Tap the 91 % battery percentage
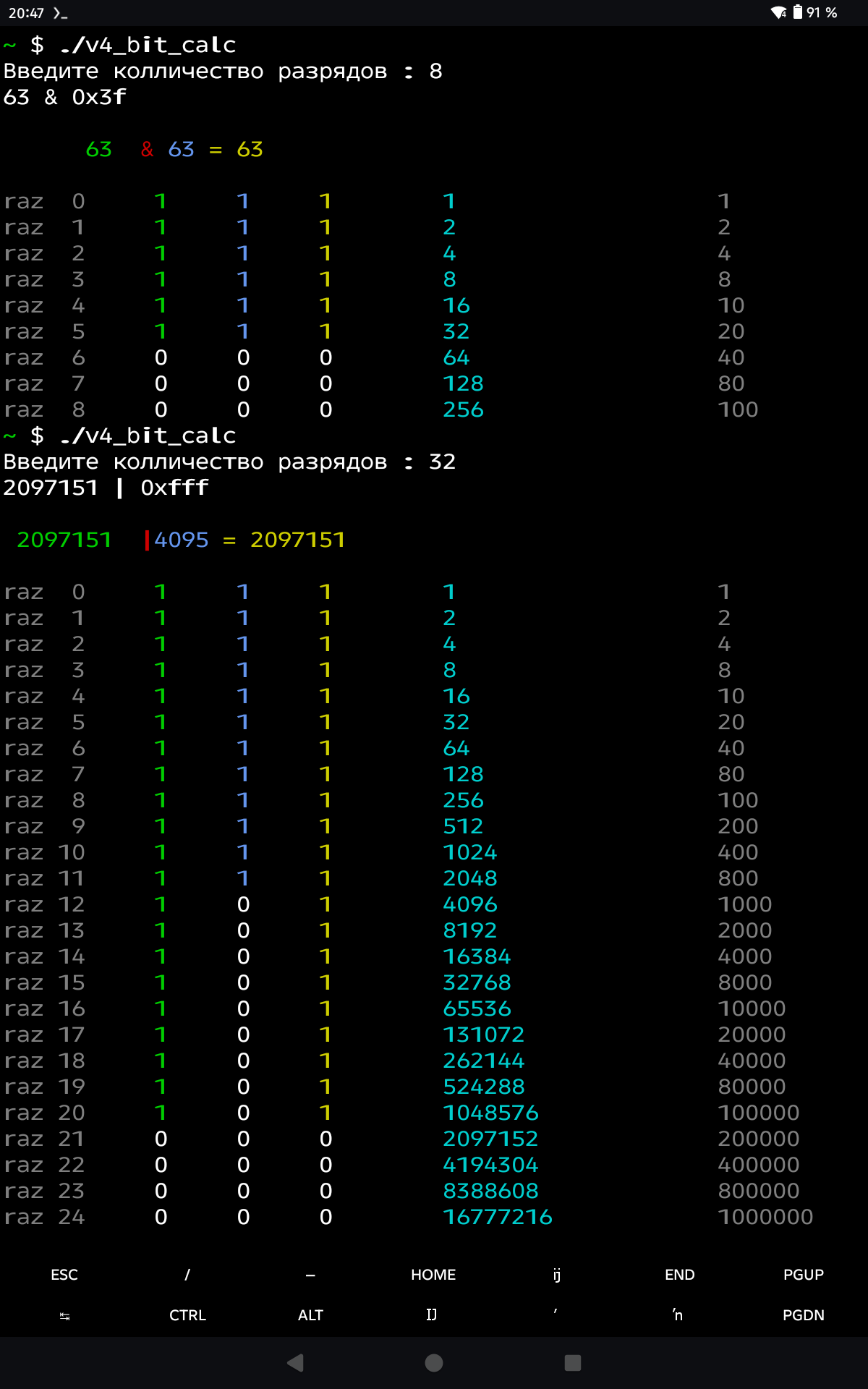The width and height of the screenshot is (868, 1389). pyautogui.click(x=822, y=12)
